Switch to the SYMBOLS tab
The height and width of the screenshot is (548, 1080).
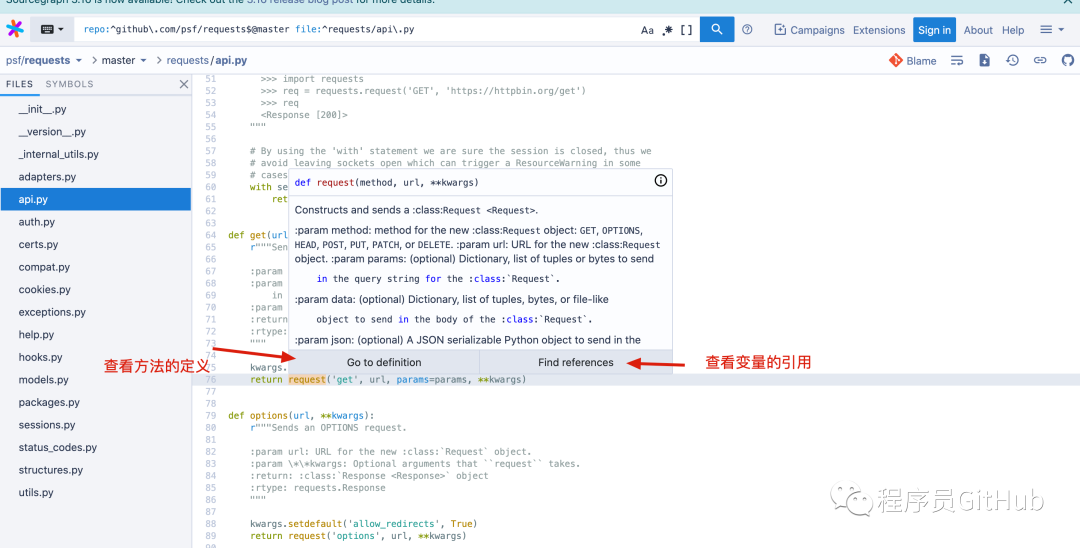[x=70, y=84]
